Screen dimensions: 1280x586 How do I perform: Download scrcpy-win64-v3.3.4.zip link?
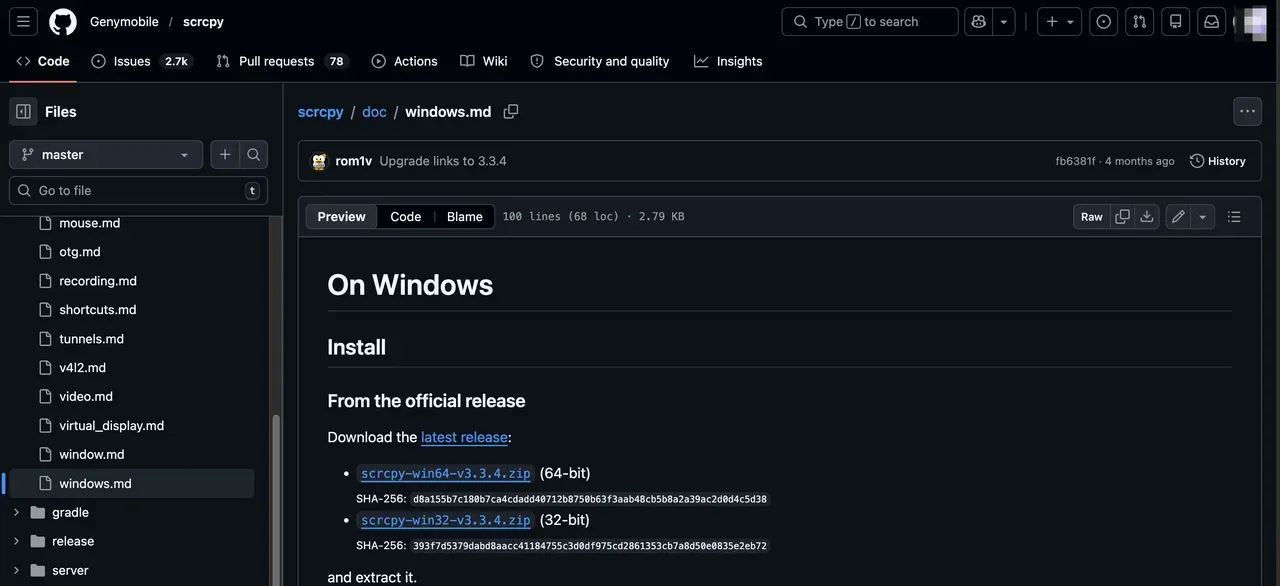(x=446, y=473)
